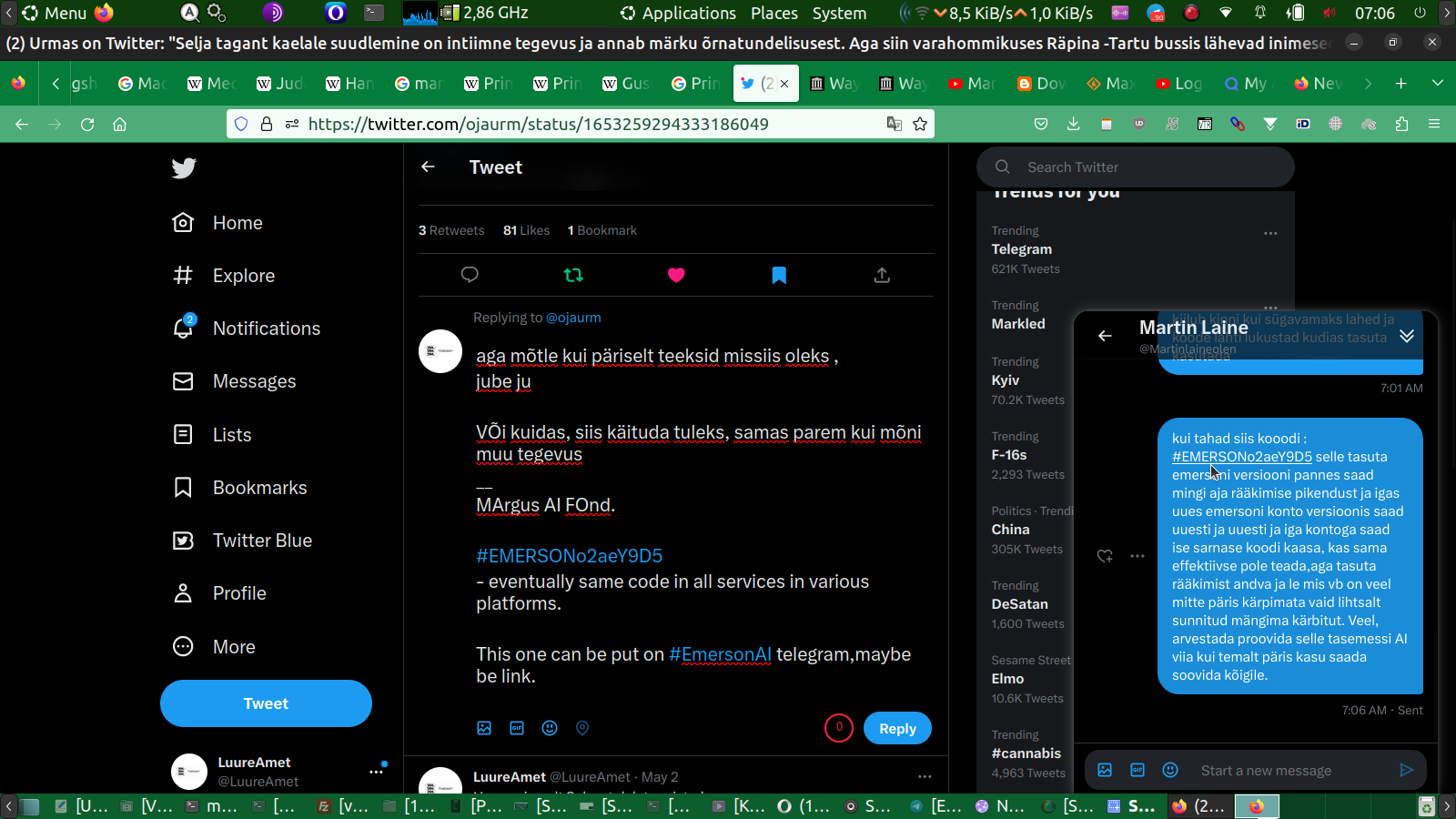Click the translate page icon in the address bar
Viewport: 1456px width, 819px height.
tap(895, 124)
